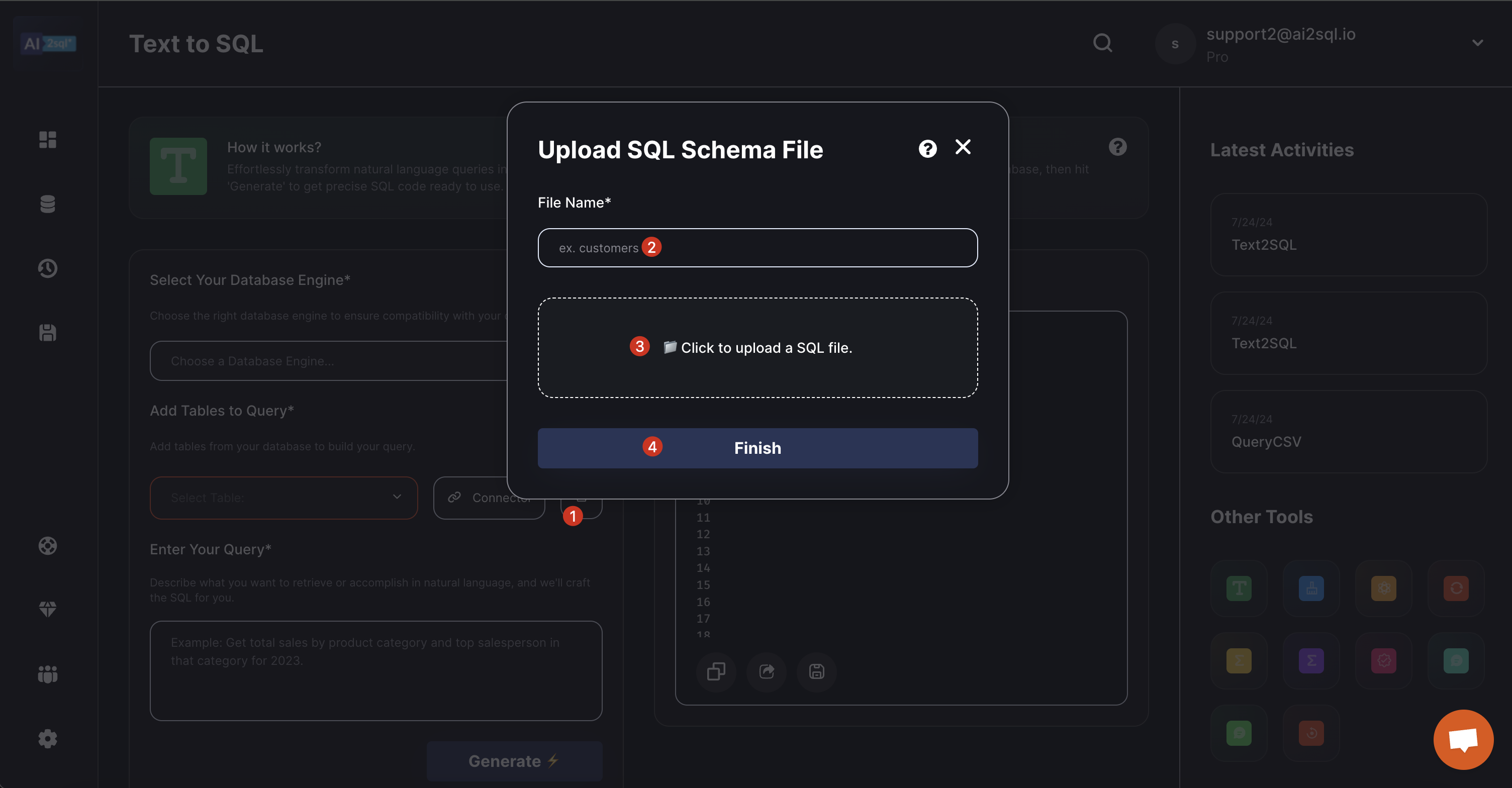
Task: Click the SQL file upload dropzone
Action: coord(757,347)
